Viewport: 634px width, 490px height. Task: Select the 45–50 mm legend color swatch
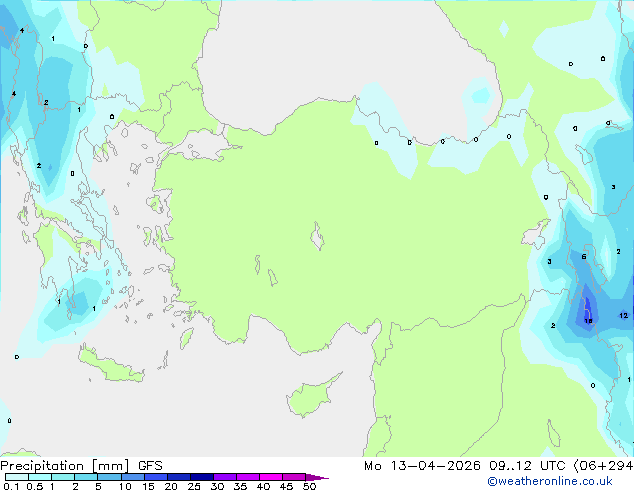[x=294, y=477]
